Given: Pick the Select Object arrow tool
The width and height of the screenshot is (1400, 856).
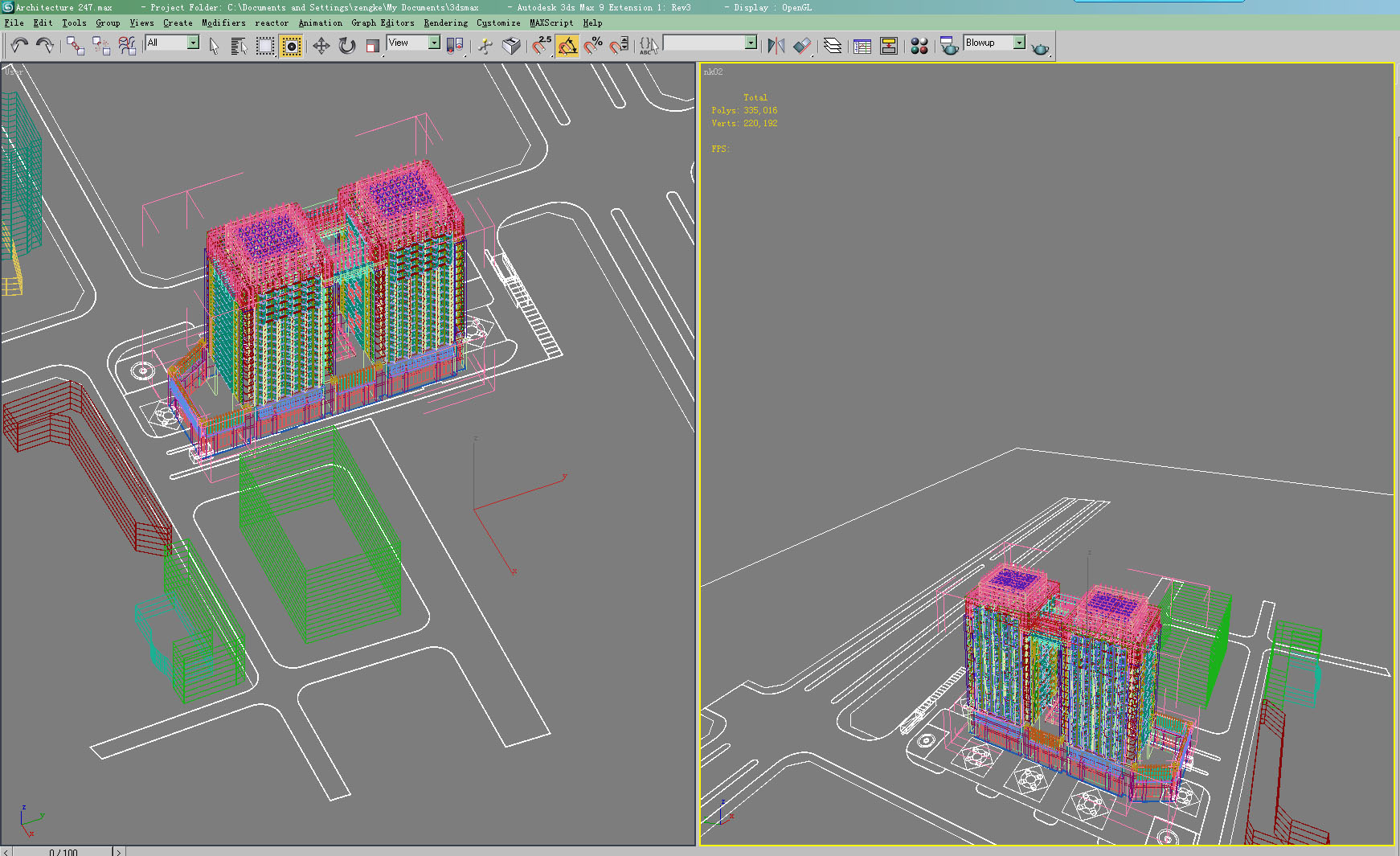Looking at the screenshot, I should (x=214, y=46).
